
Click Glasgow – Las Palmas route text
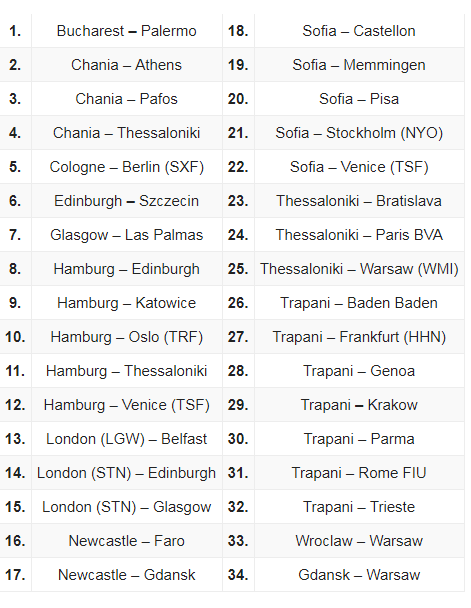(x=126, y=235)
